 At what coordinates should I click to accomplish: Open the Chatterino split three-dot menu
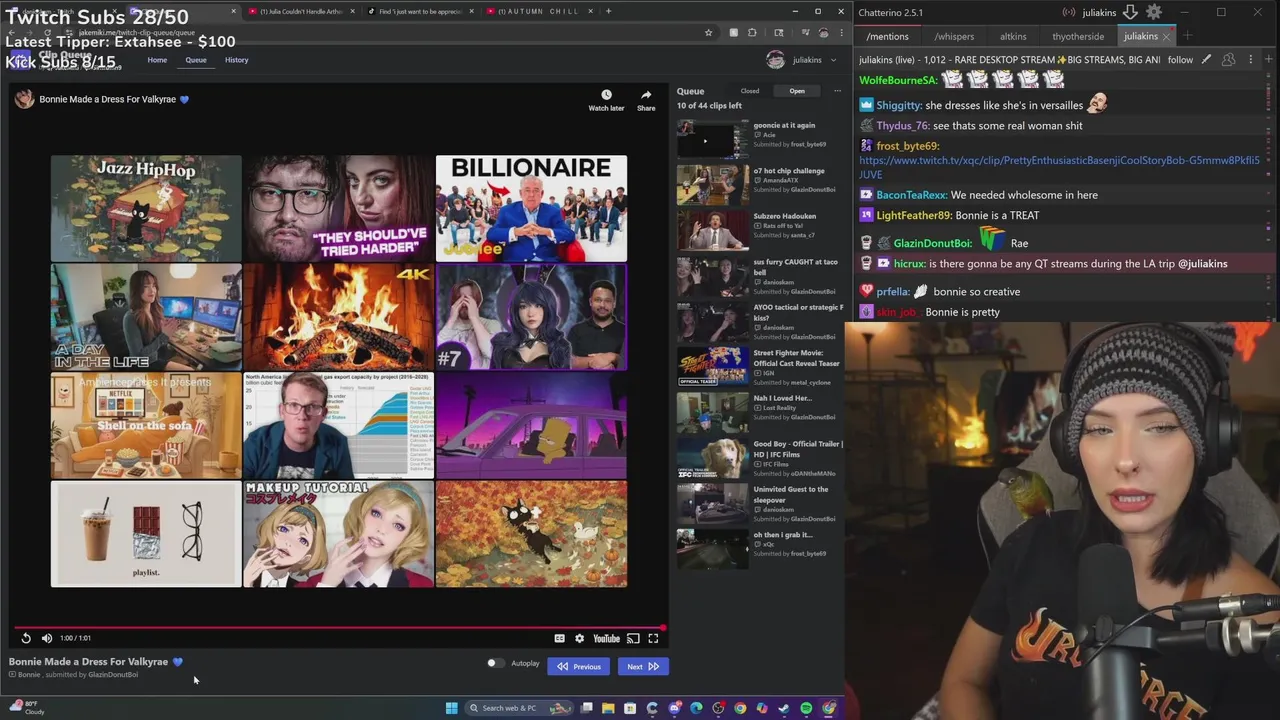click(1250, 60)
